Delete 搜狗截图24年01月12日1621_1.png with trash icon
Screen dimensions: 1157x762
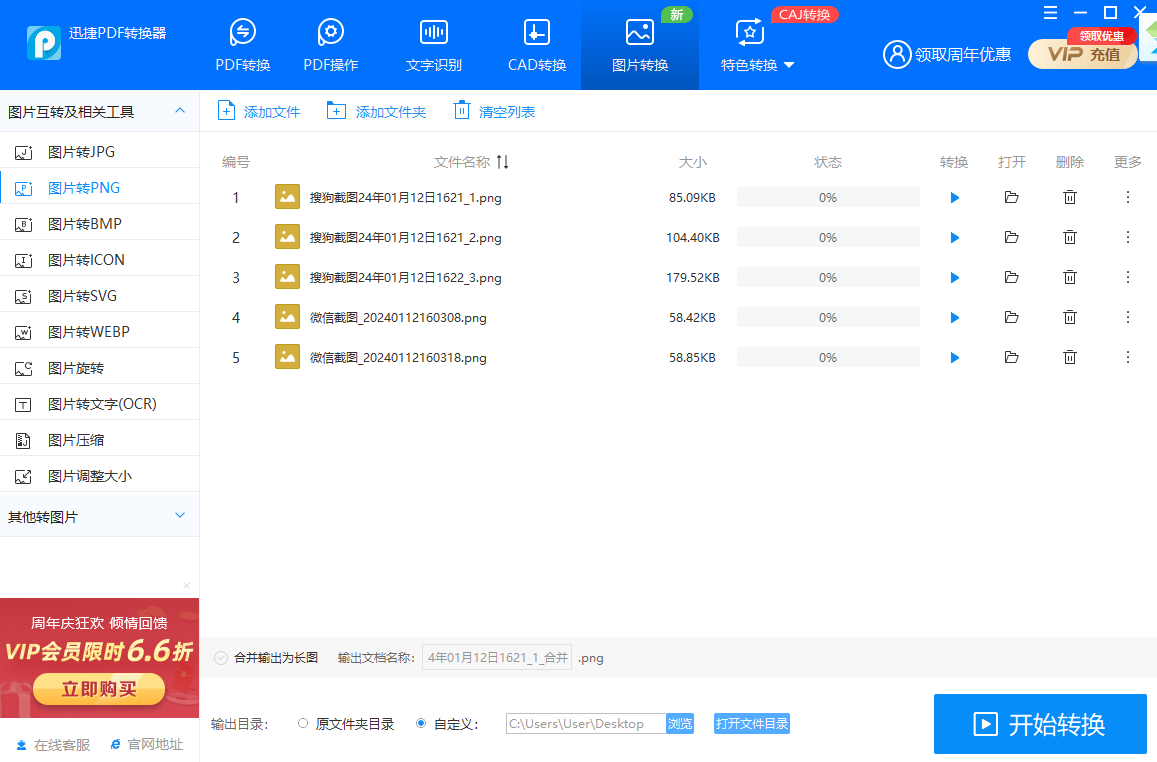(x=1070, y=197)
